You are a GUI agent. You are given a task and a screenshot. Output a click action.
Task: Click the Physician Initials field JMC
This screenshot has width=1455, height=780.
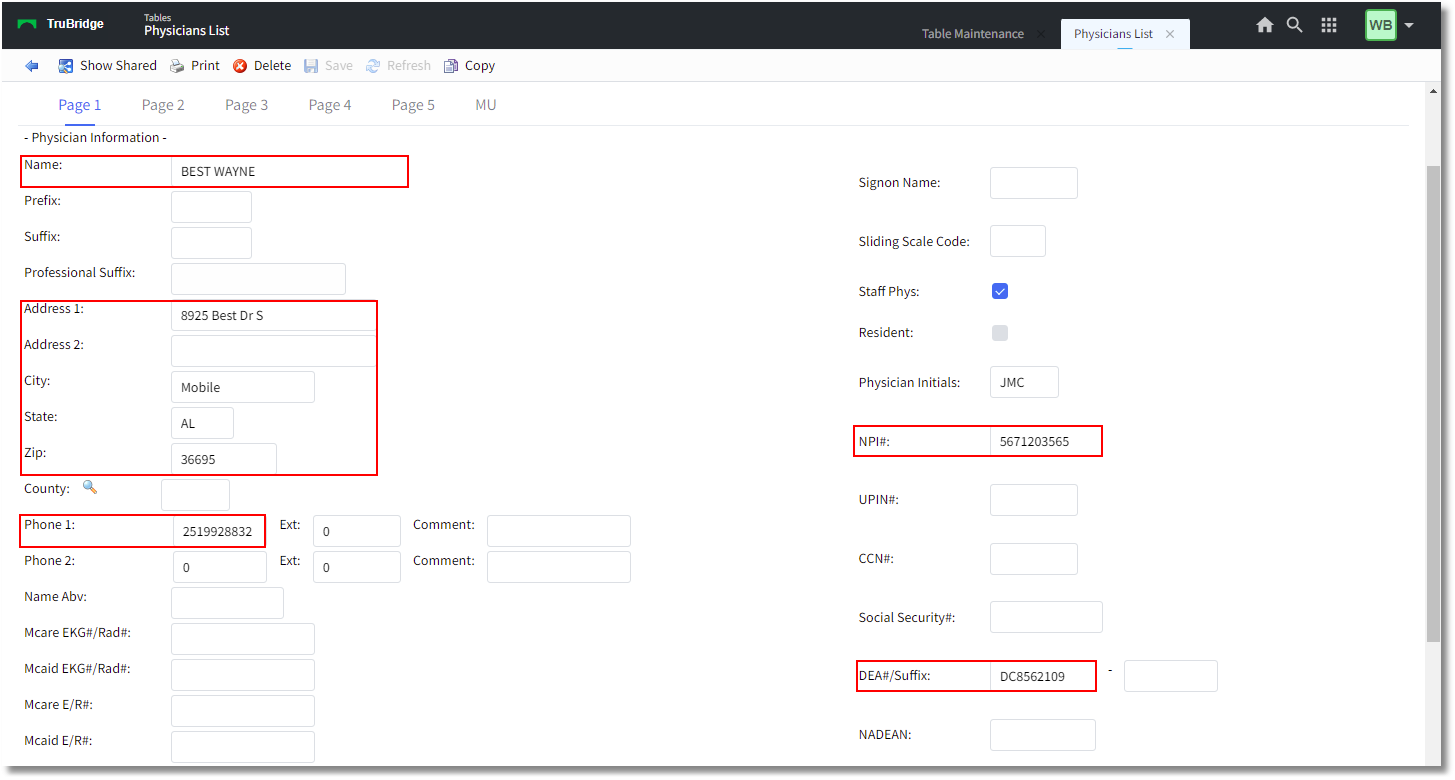[x=1024, y=382]
